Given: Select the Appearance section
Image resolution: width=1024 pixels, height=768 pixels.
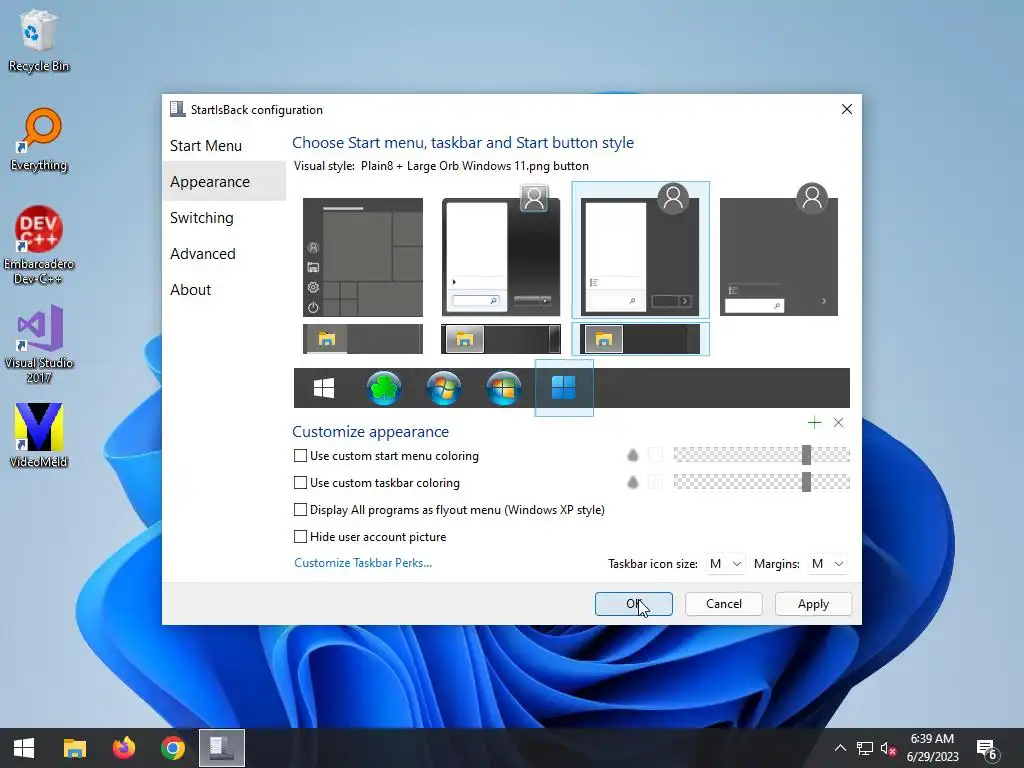Looking at the screenshot, I should click(x=224, y=182).
